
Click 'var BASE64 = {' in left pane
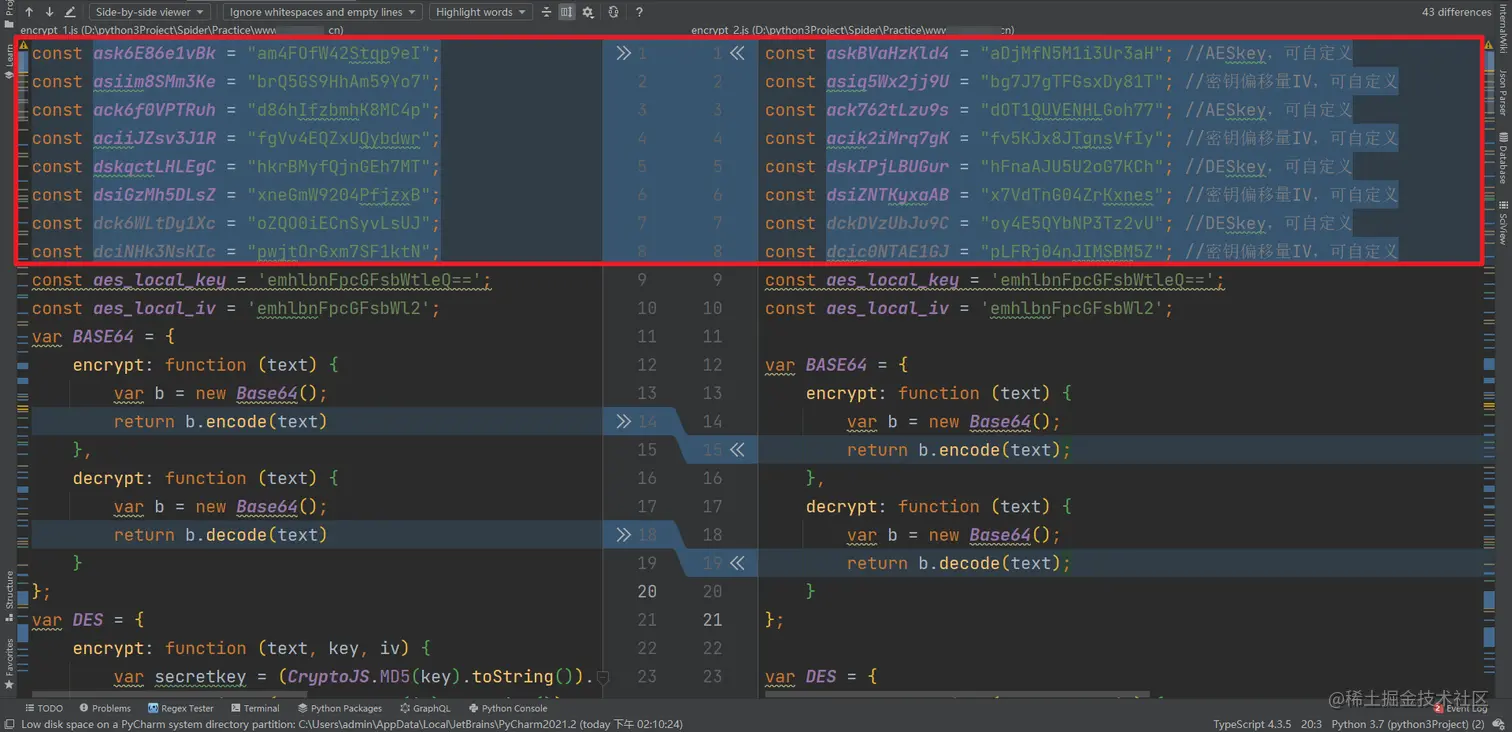pos(104,336)
